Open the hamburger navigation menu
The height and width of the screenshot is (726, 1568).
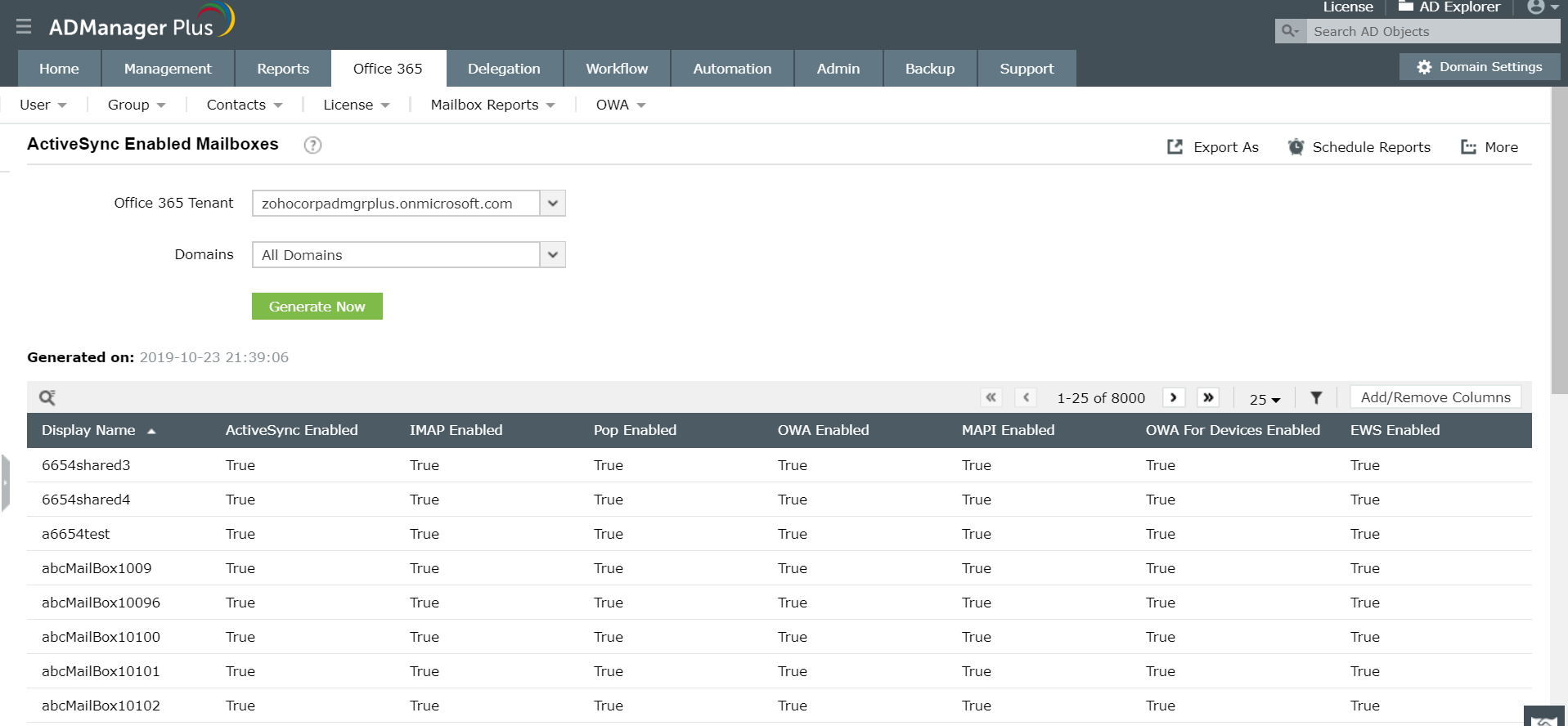tap(24, 26)
